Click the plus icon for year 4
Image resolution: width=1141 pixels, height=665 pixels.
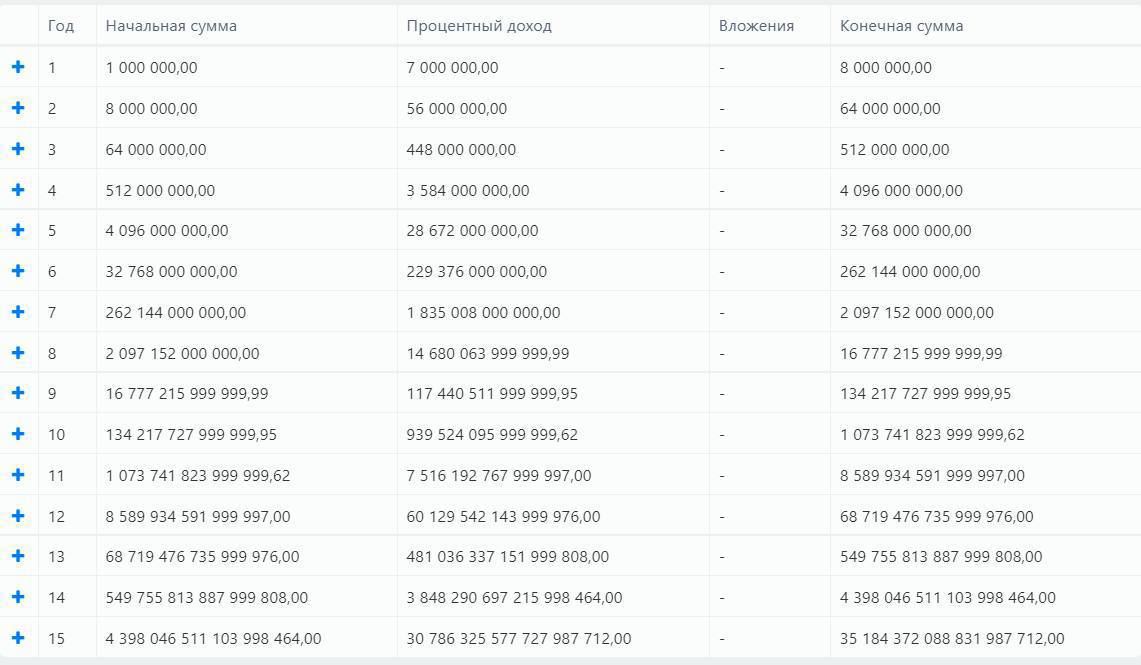18,190
